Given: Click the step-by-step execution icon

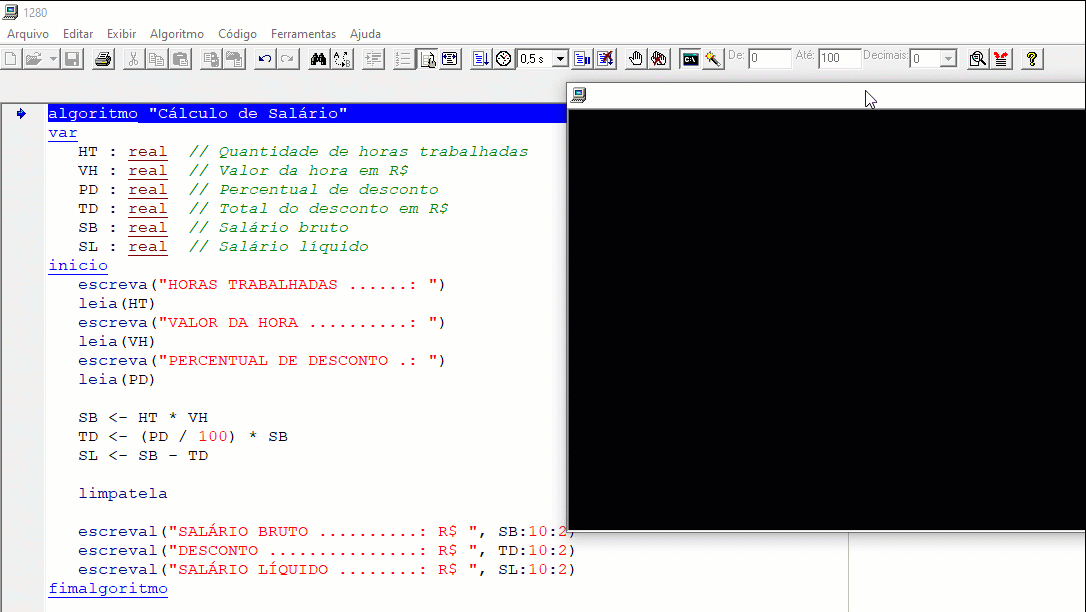Looking at the screenshot, I should click(582, 59).
